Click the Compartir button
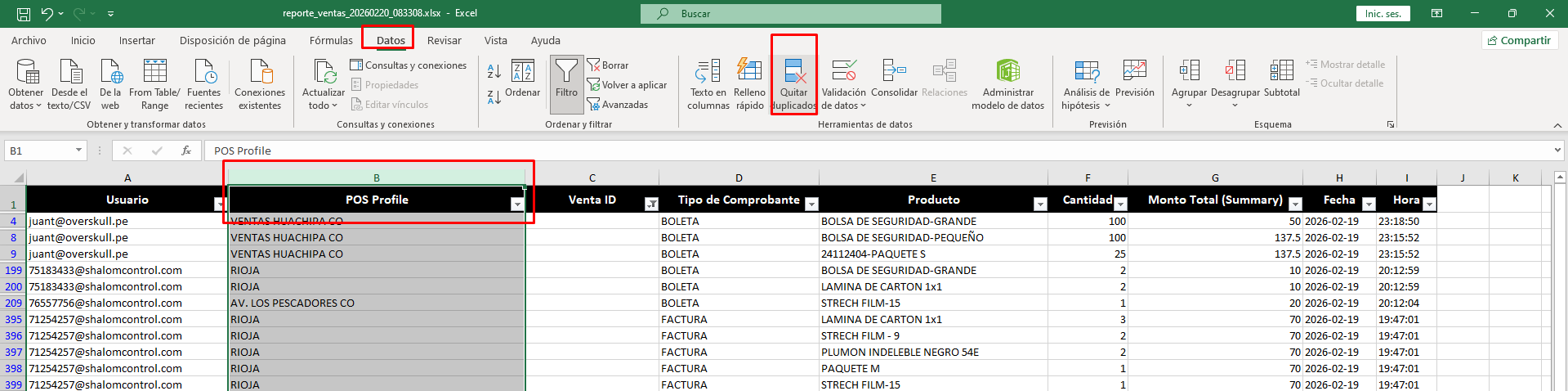 (x=1519, y=40)
